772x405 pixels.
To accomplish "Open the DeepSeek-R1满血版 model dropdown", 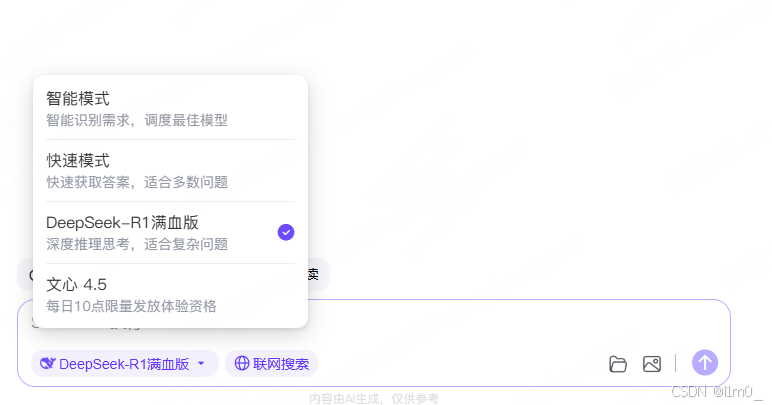I will [x=125, y=364].
